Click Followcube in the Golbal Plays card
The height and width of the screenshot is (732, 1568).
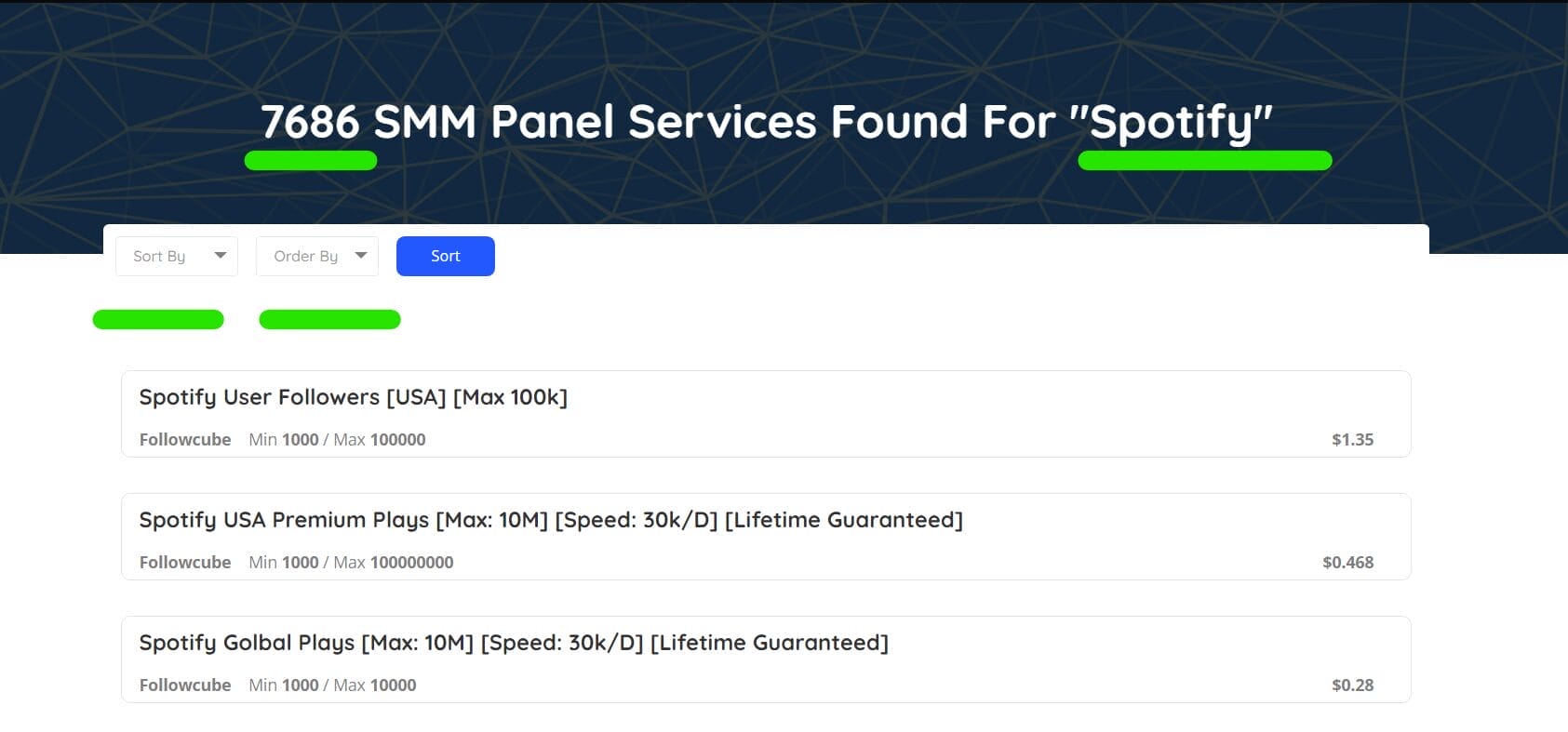[x=185, y=685]
